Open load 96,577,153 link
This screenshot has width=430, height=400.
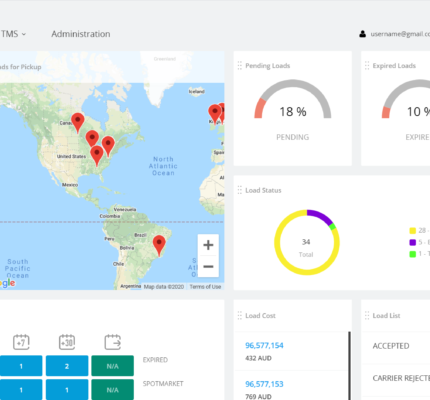pos(264,384)
